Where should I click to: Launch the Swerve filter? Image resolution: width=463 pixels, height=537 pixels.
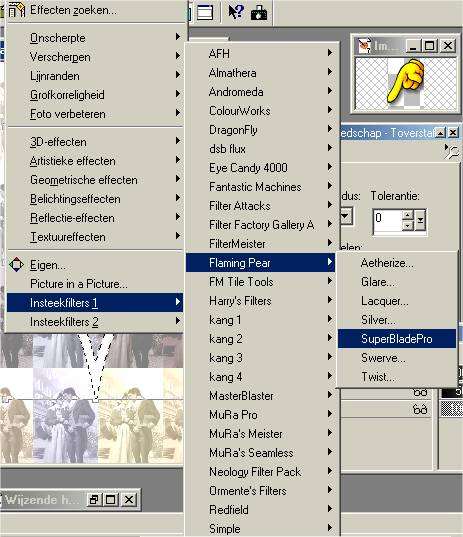(397, 358)
